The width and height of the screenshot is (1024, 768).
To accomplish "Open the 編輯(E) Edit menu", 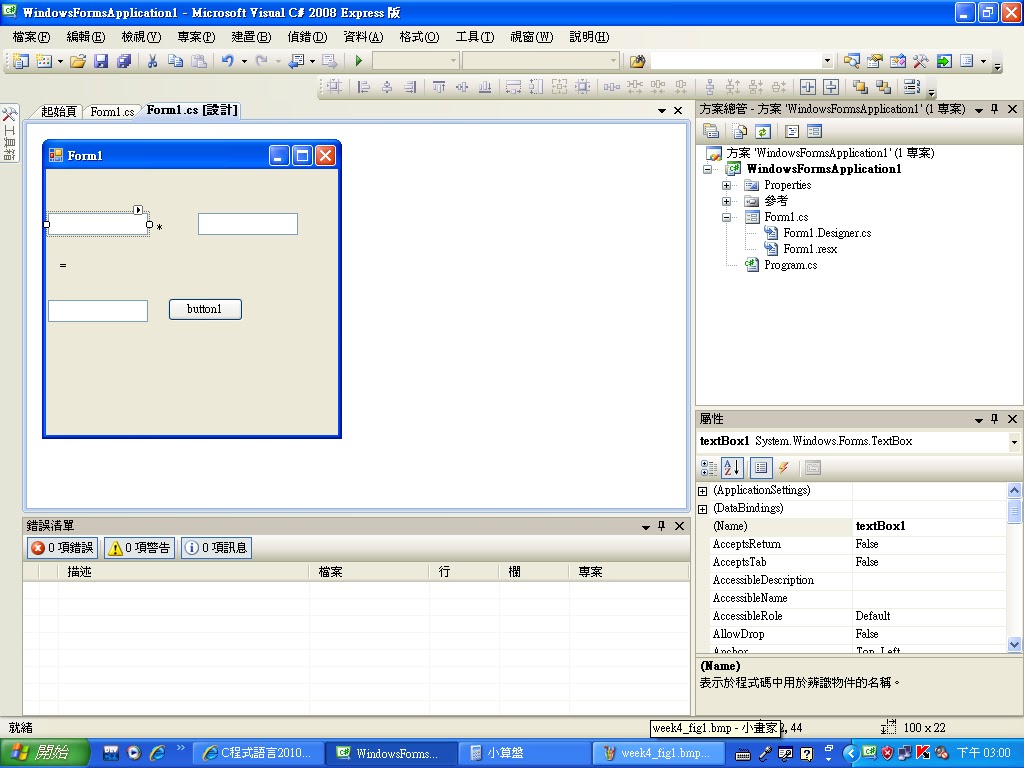I will coord(86,37).
